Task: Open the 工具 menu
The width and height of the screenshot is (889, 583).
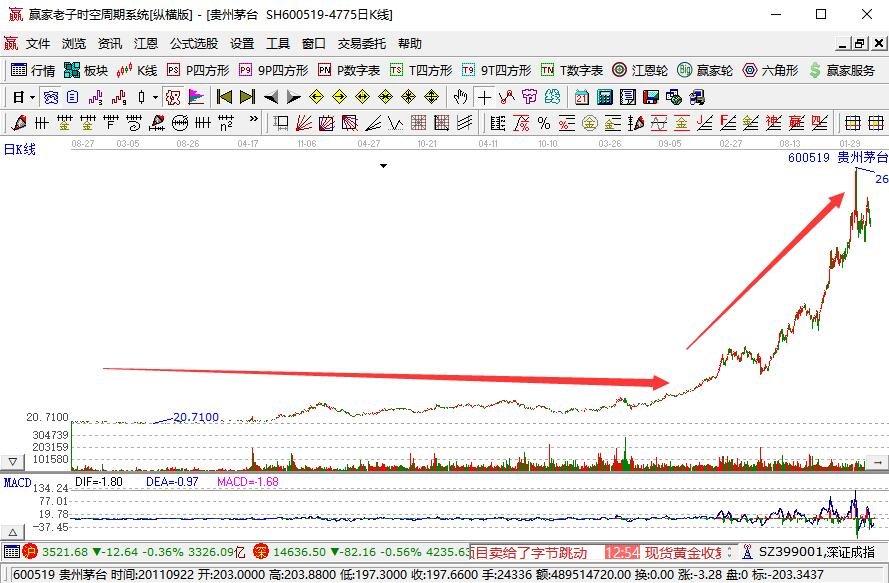Action: [278, 44]
